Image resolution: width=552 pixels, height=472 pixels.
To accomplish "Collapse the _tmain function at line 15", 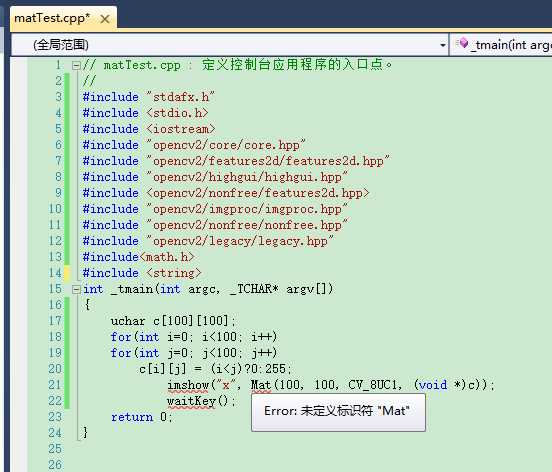I will tap(76, 290).
